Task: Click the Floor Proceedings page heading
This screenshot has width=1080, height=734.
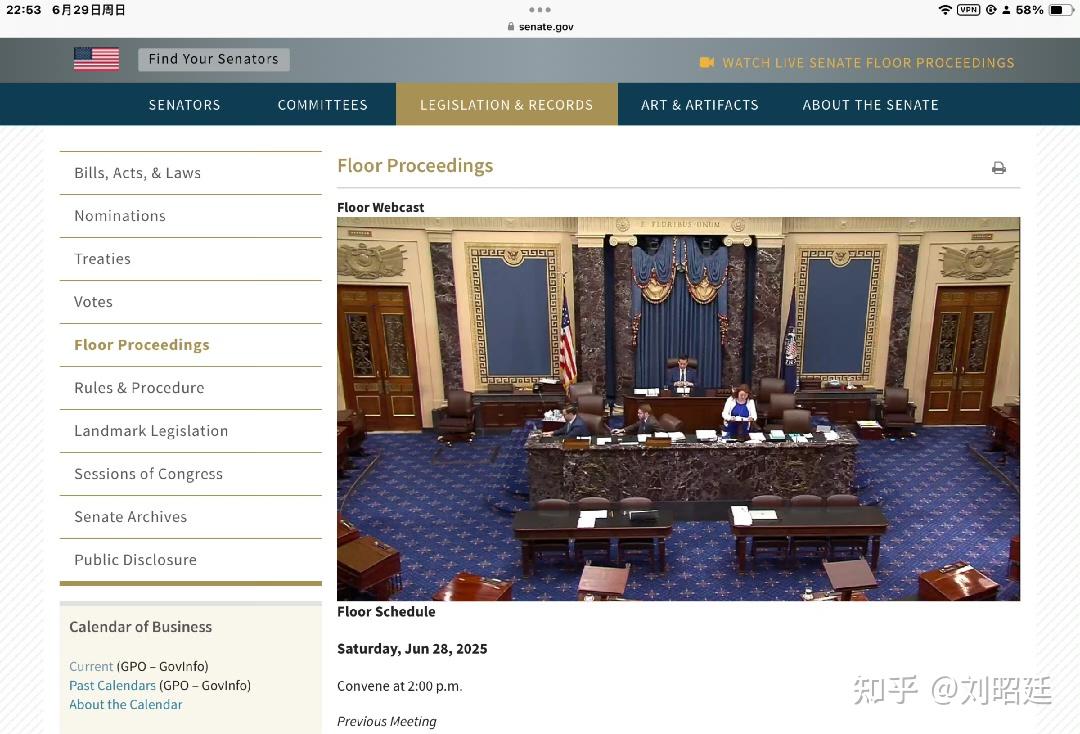Action: point(415,166)
